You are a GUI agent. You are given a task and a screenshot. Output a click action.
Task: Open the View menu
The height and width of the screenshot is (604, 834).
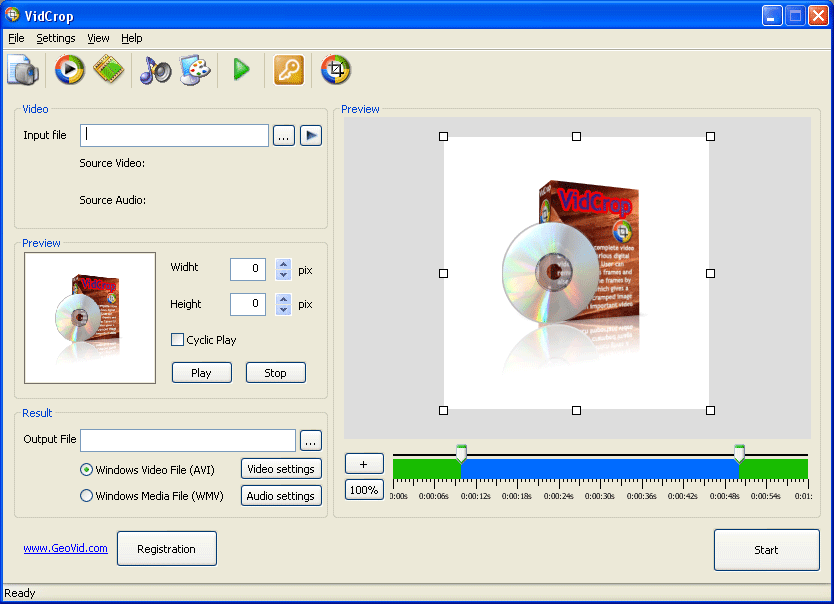tap(98, 38)
